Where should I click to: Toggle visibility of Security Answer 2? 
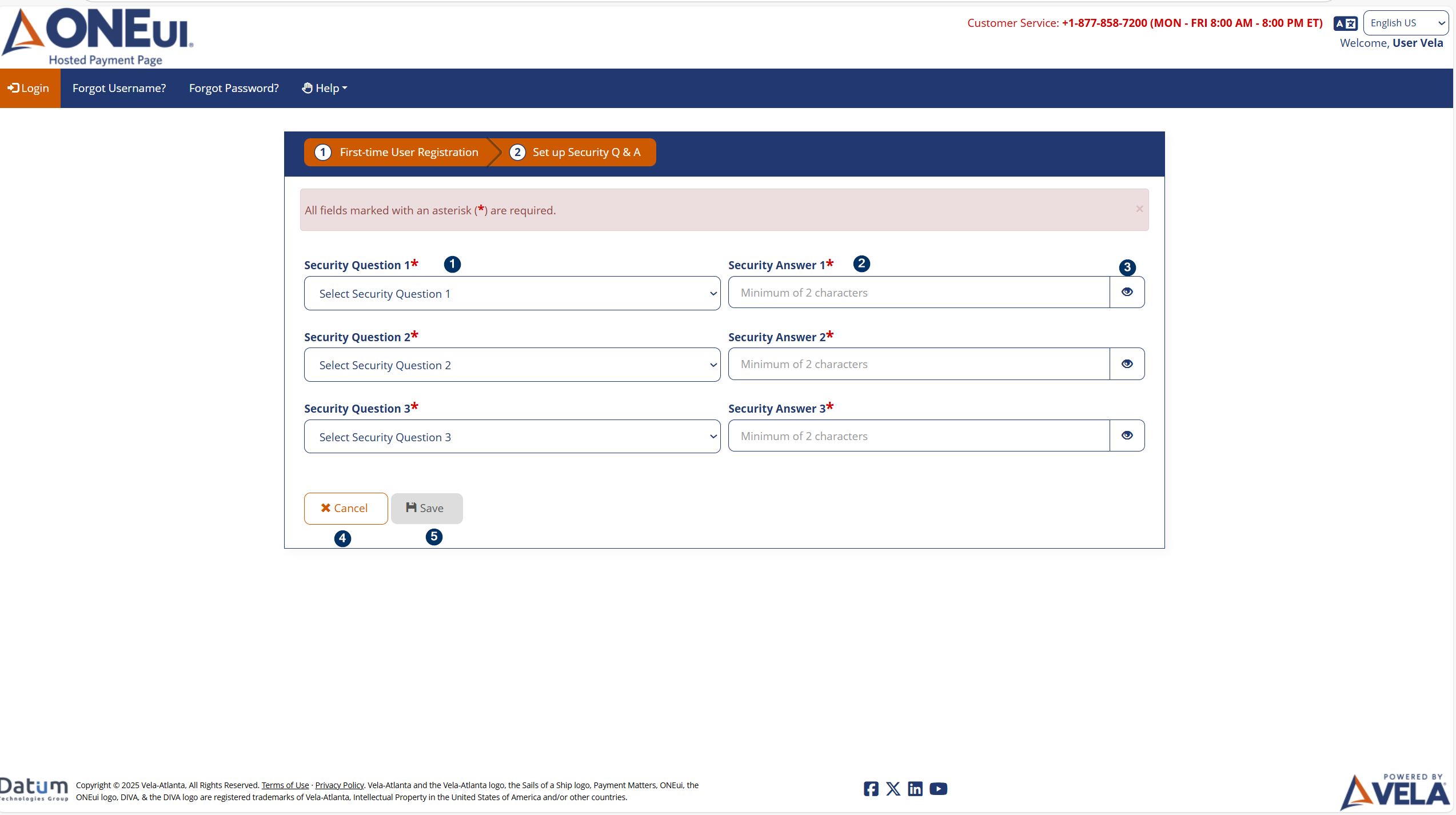(x=1126, y=363)
